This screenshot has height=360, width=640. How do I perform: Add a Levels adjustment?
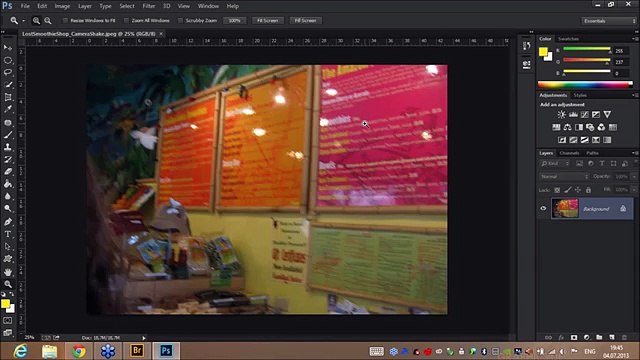click(573, 115)
